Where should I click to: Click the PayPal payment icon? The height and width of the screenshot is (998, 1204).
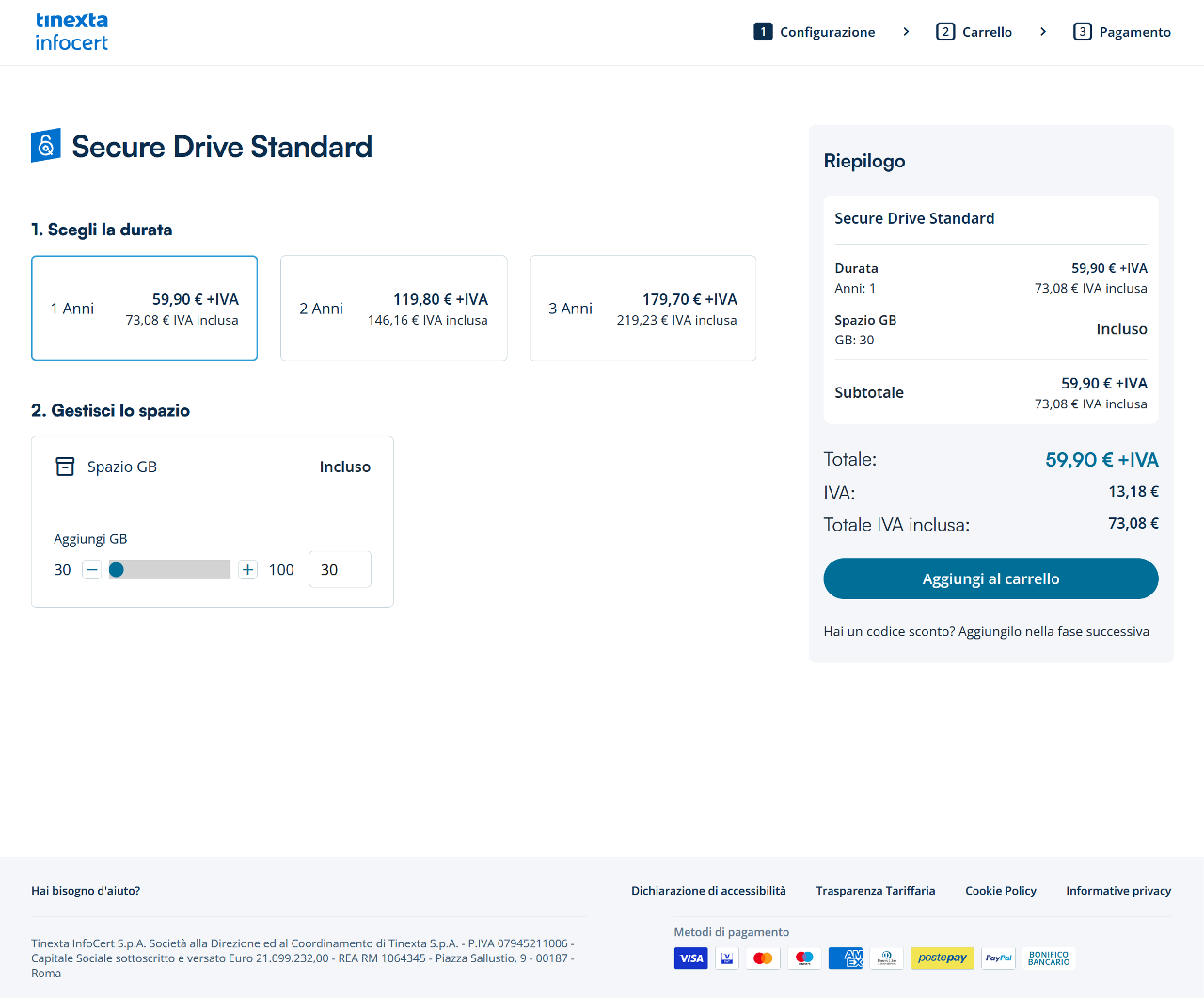998,958
